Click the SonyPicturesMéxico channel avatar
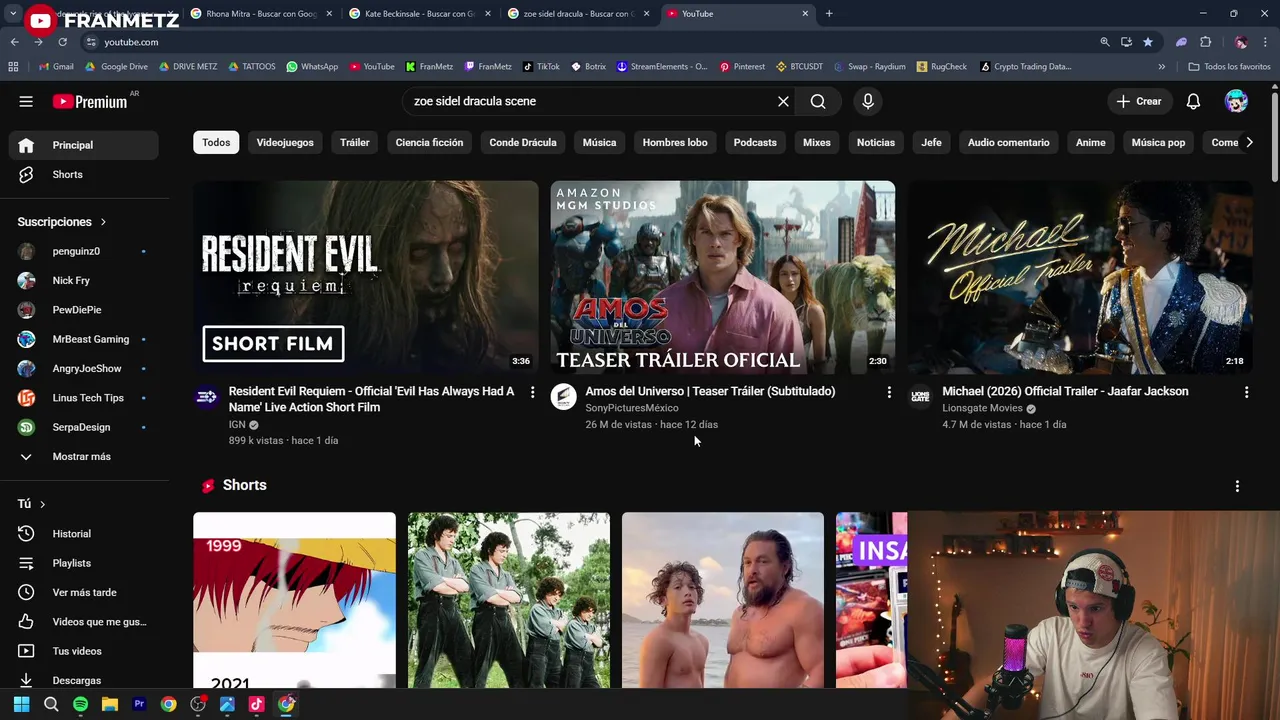This screenshot has height=720, width=1280. [564, 397]
